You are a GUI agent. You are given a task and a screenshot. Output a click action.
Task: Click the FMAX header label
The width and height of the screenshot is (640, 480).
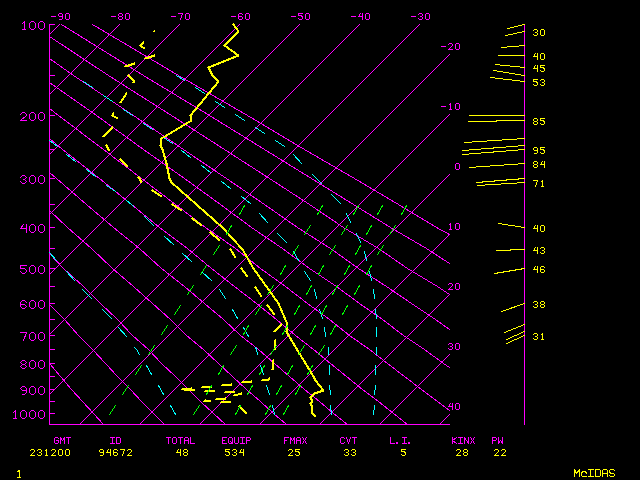(x=295, y=440)
